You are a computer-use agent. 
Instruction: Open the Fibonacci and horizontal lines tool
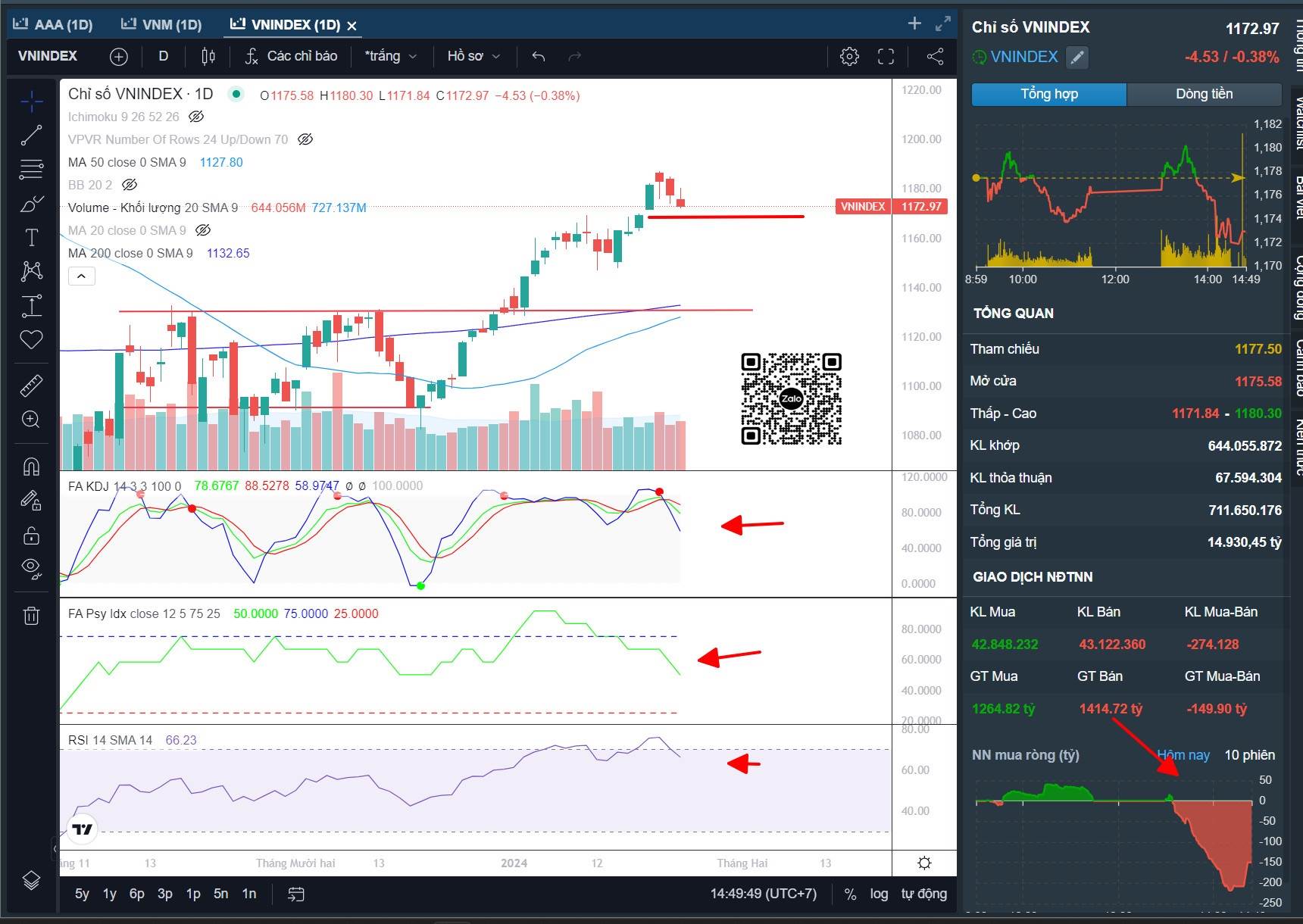tap(31, 169)
